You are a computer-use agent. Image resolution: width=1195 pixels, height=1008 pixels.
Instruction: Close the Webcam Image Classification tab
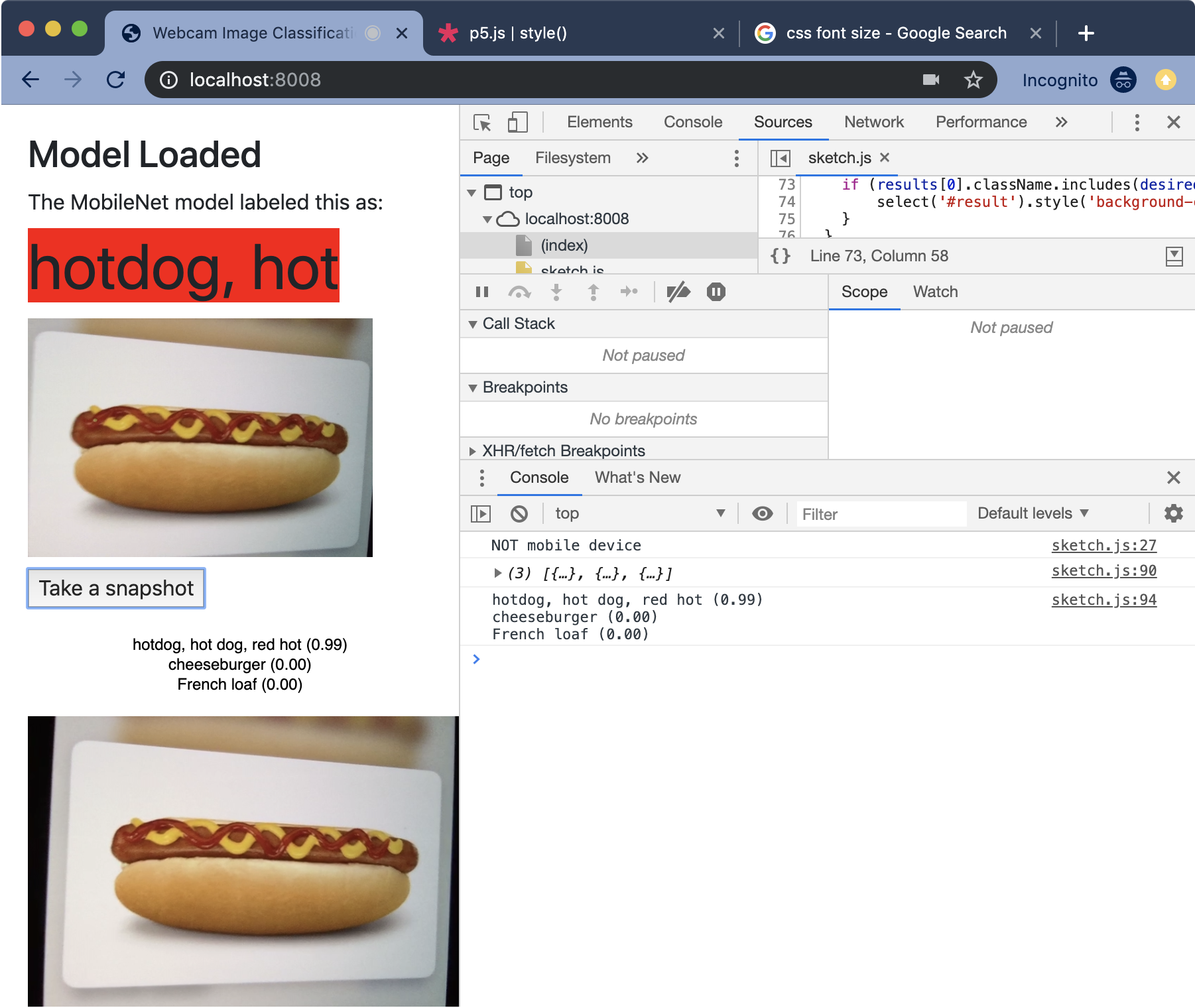402,33
